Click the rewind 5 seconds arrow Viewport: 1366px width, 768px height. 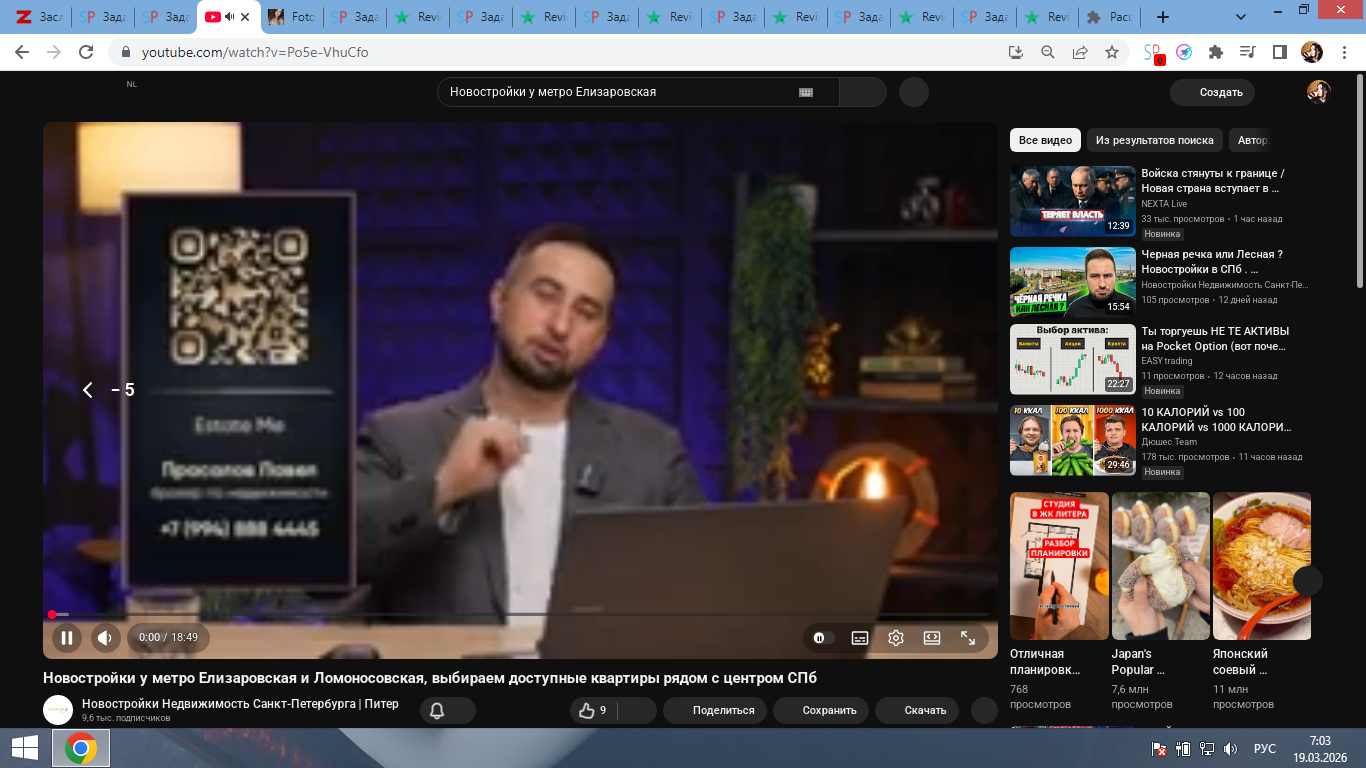[x=88, y=390]
